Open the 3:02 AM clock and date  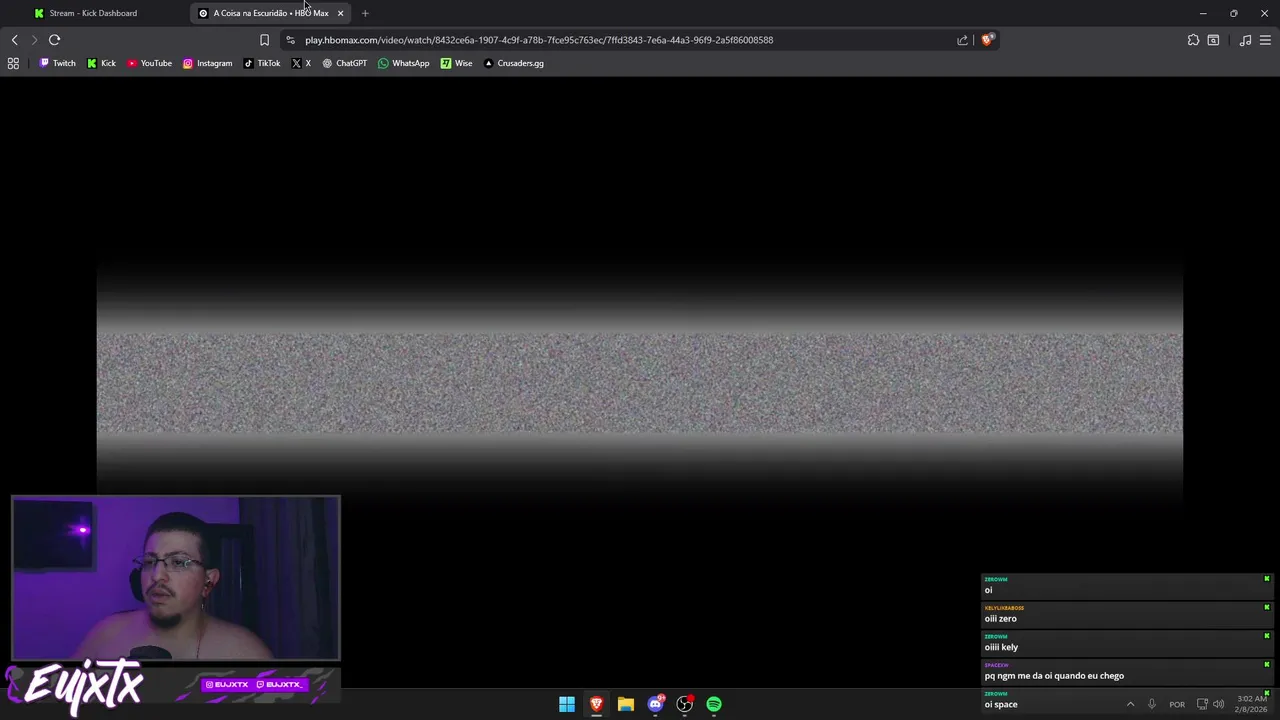pos(1251,704)
